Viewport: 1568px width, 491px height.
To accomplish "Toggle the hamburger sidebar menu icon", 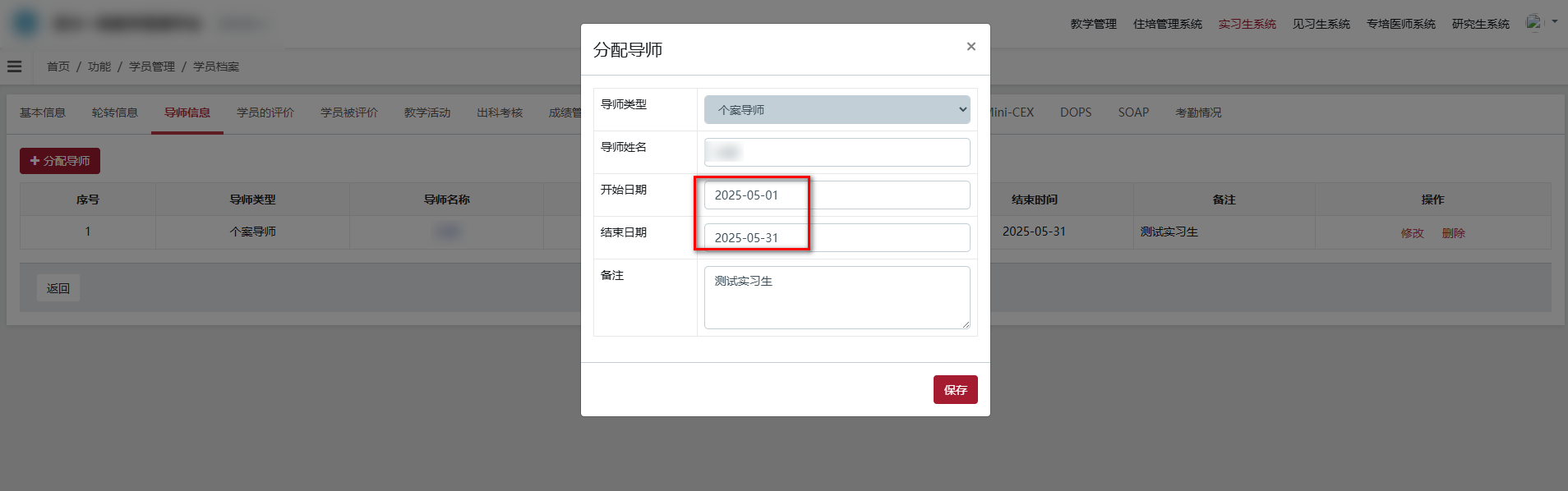I will pos(15,67).
